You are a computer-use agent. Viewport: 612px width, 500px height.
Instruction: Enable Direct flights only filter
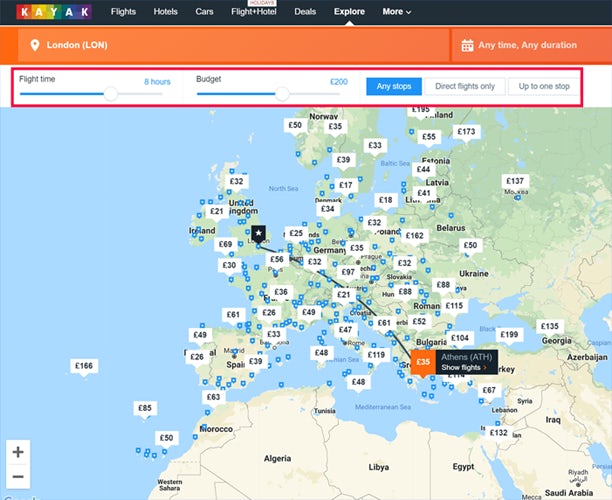pos(464,87)
